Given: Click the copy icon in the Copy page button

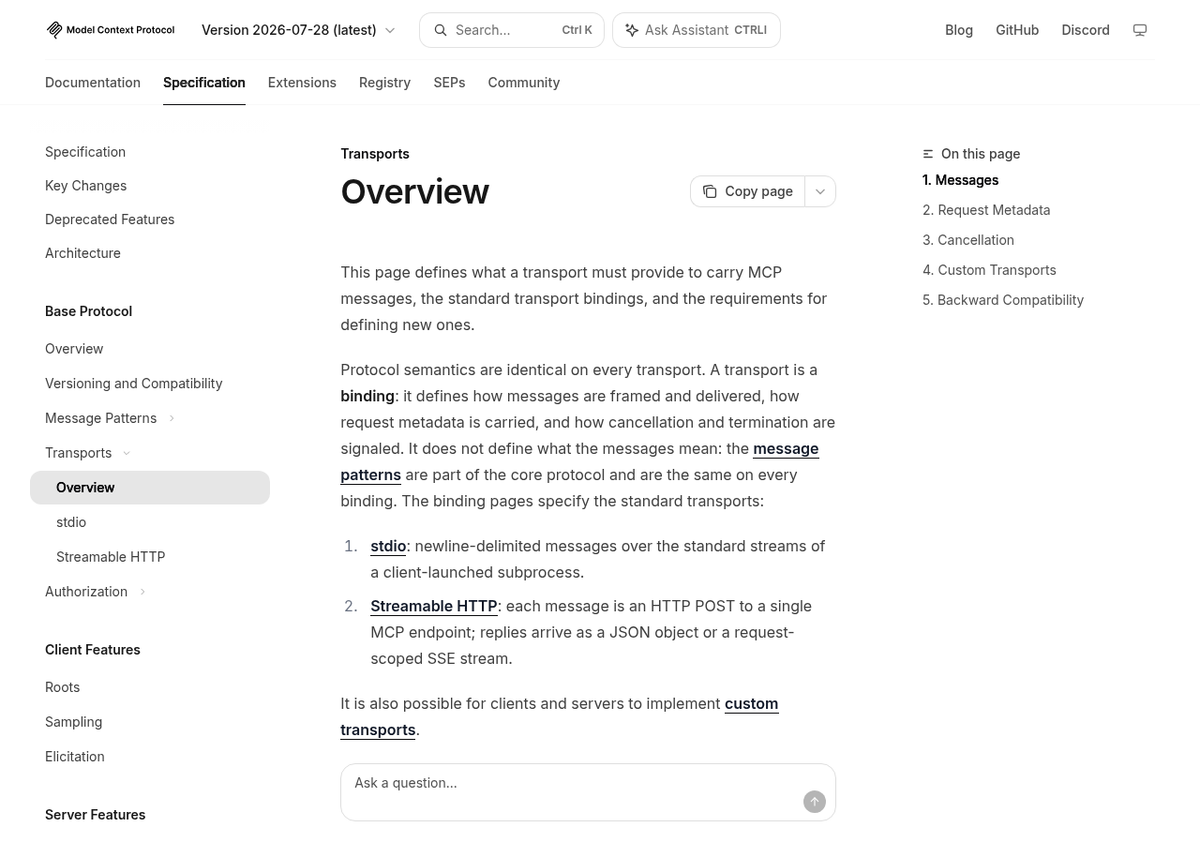Looking at the screenshot, I should pos(709,191).
